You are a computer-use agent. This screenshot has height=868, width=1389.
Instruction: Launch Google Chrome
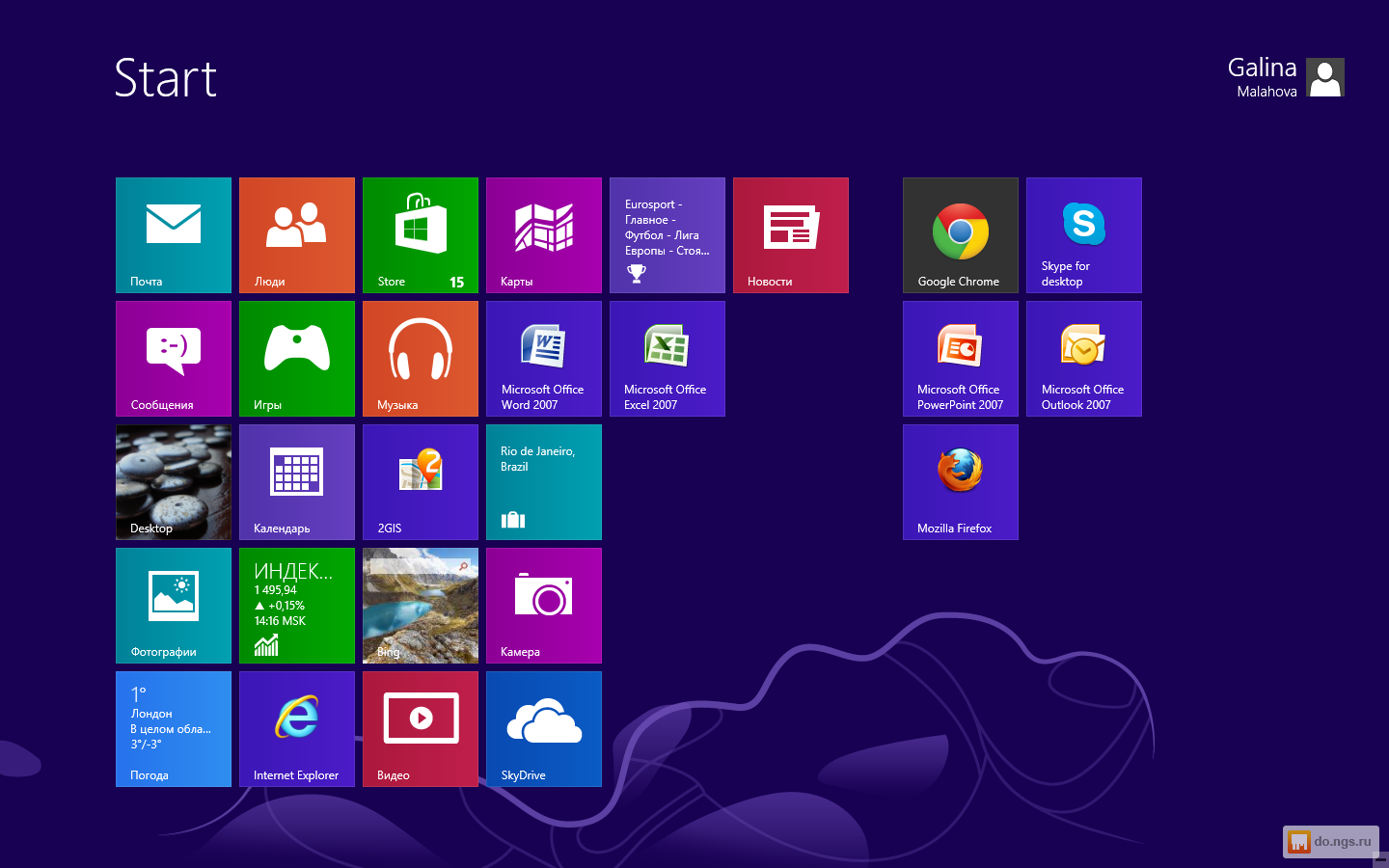click(961, 235)
